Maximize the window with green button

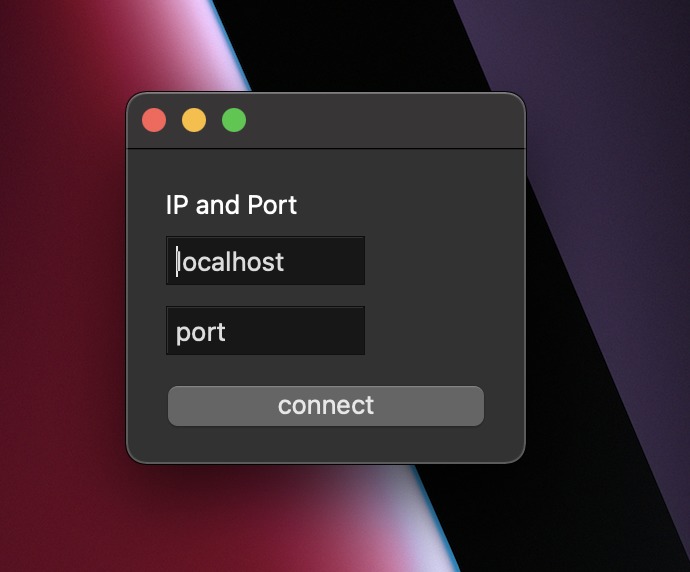(x=234, y=120)
